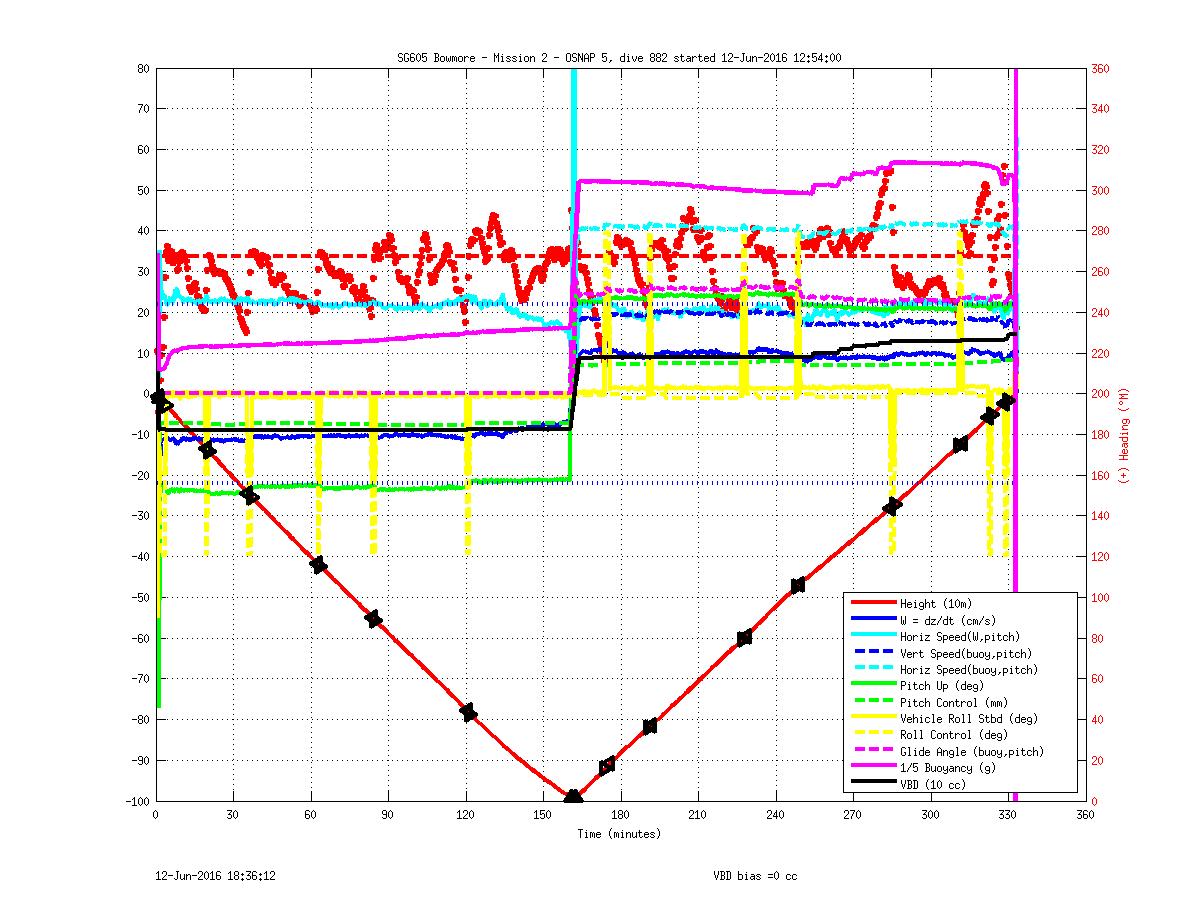Image resolution: width=1200 pixels, height=900 pixels.
Task: Click red heading axis tick label '140'
Action: tap(1100, 516)
